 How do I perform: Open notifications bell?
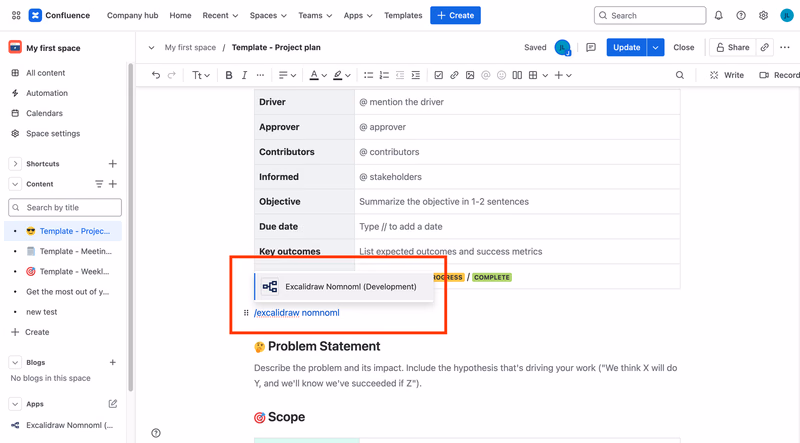pyautogui.click(x=718, y=15)
